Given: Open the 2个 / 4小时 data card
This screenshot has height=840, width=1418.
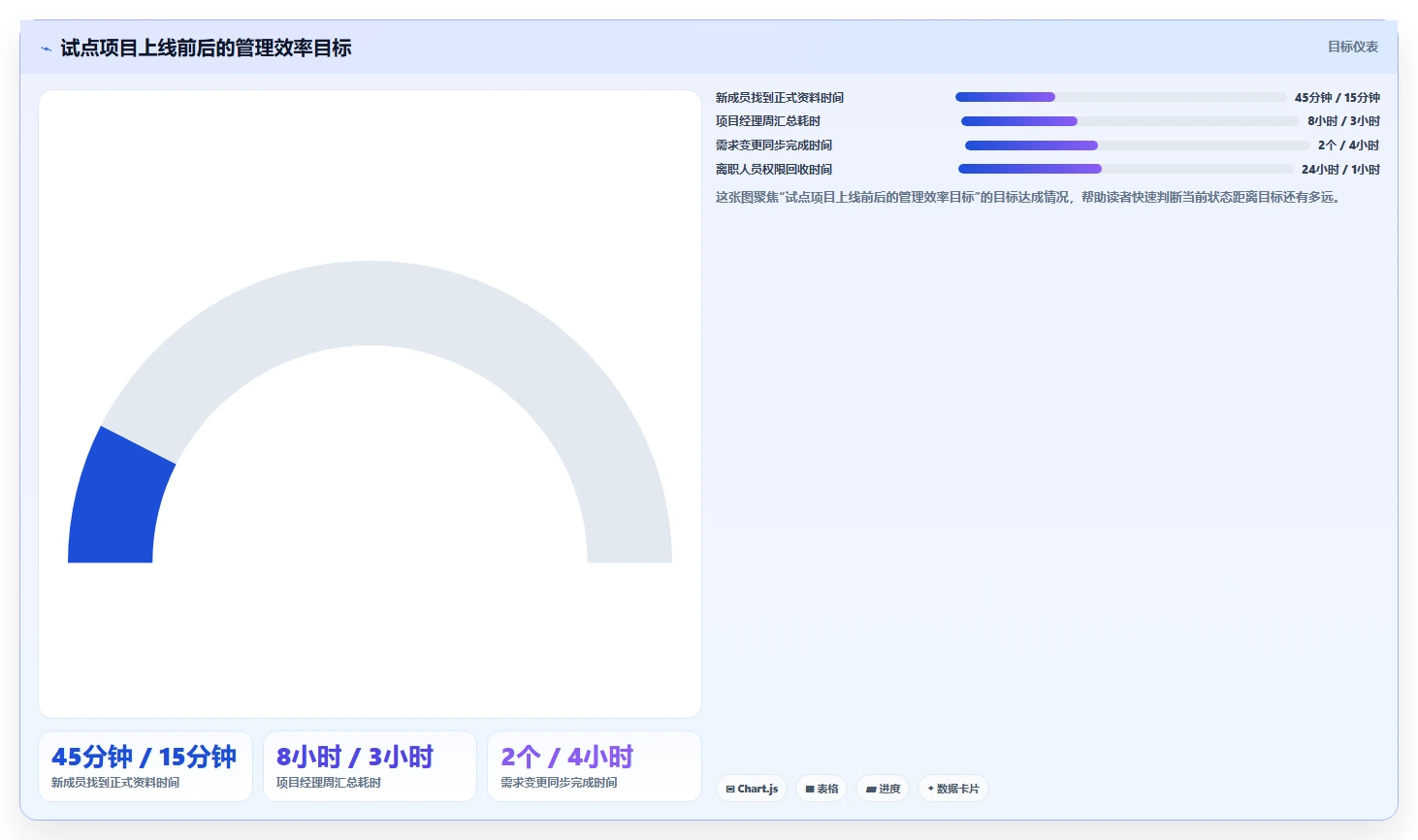Looking at the screenshot, I should [595, 766].
